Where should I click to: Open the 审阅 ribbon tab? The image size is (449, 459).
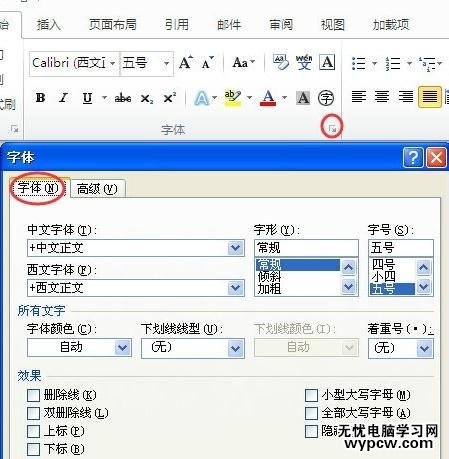point(281,24)
